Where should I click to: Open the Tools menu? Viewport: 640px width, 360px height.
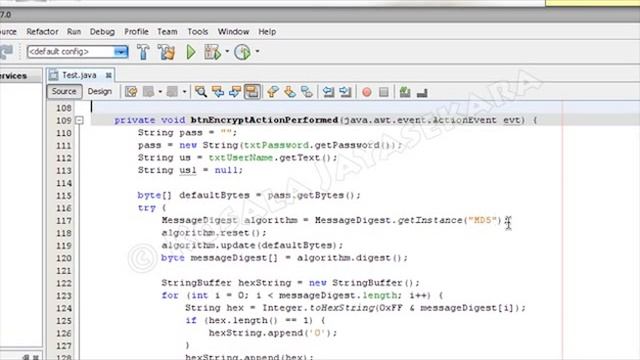coord(198,31)
